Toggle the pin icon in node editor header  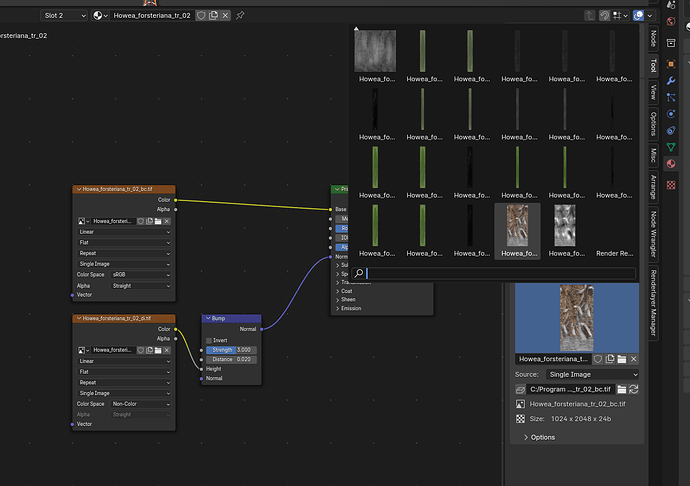[x=240, y=15]
